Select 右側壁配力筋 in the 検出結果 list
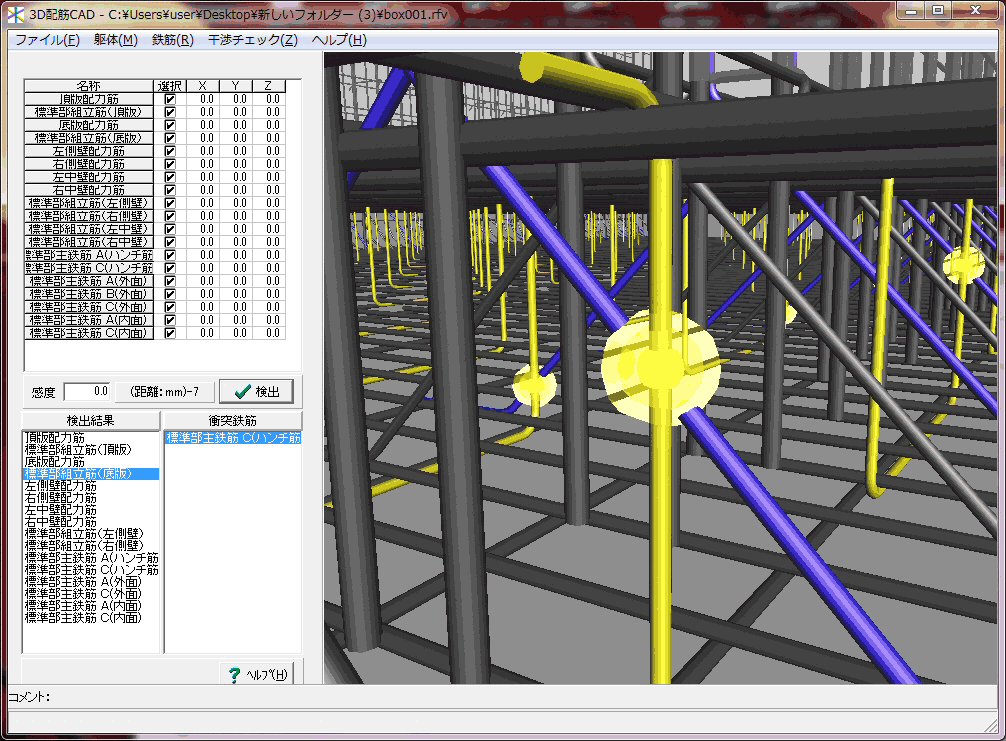The width and height of the screenshot is (1006, 741). (61, 498)
